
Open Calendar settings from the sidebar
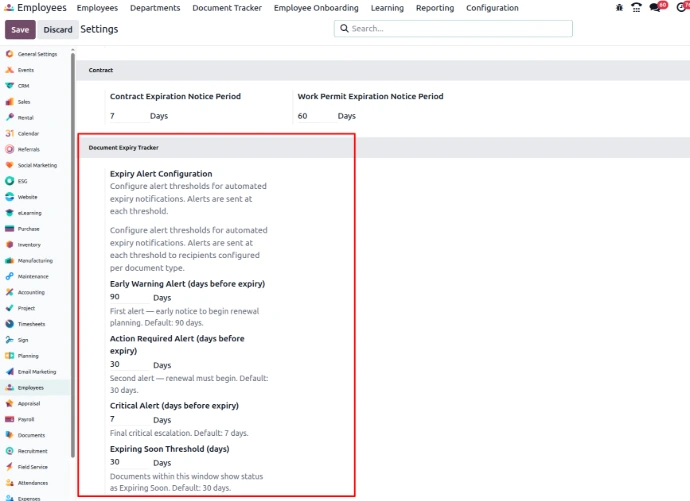(x=27, y=133)
